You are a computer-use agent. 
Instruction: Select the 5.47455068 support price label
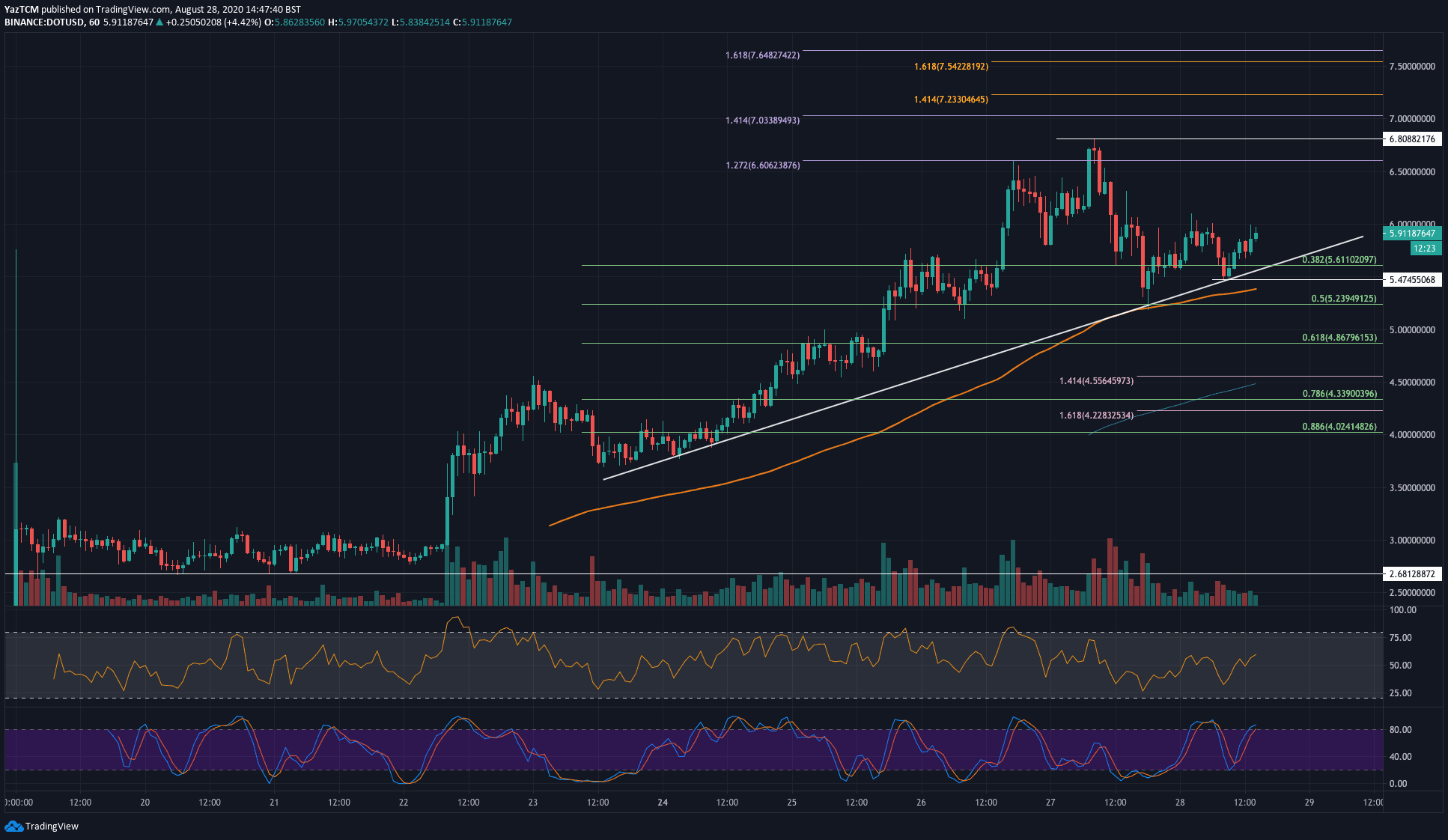pyautogui.click(x=1412, y=280)
